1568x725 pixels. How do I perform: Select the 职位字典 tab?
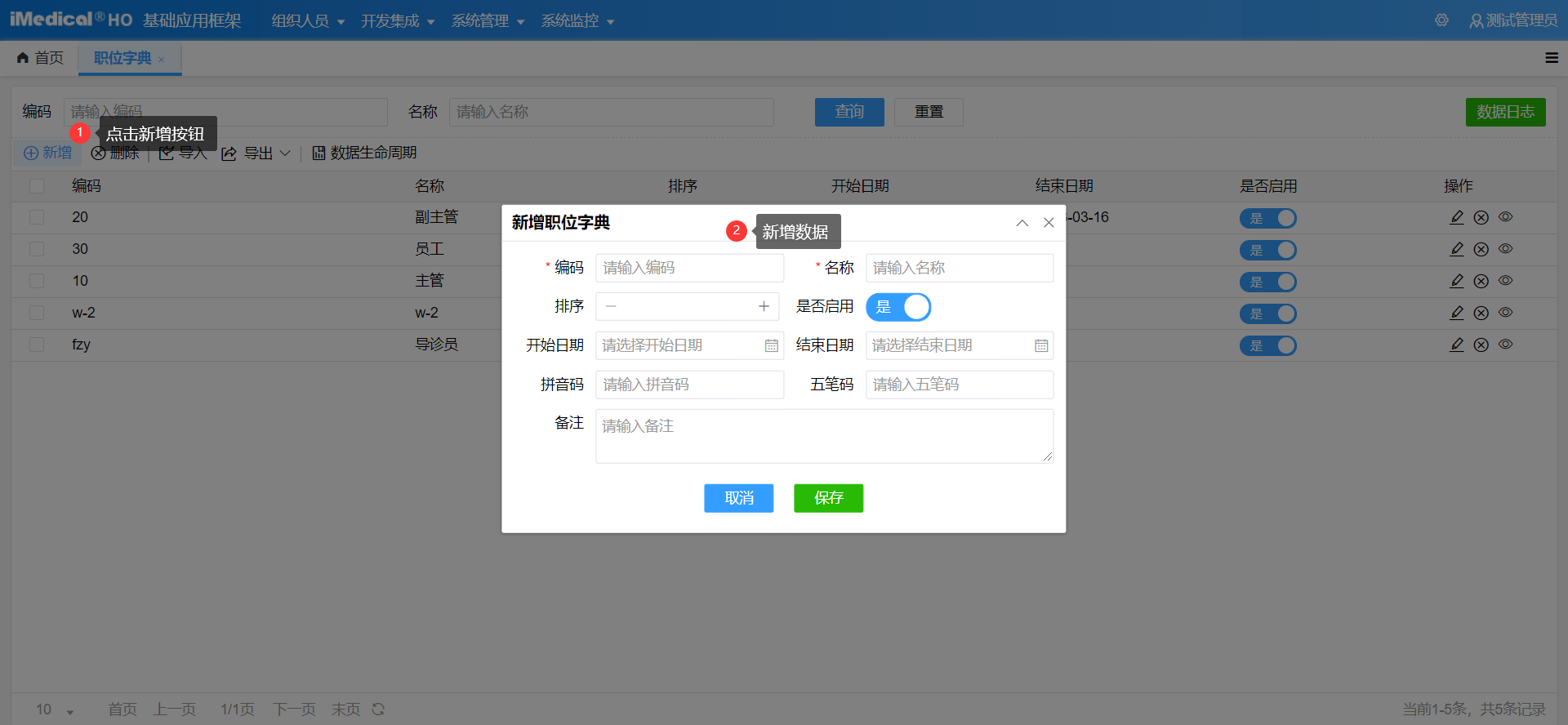click(x=122, y=58)
